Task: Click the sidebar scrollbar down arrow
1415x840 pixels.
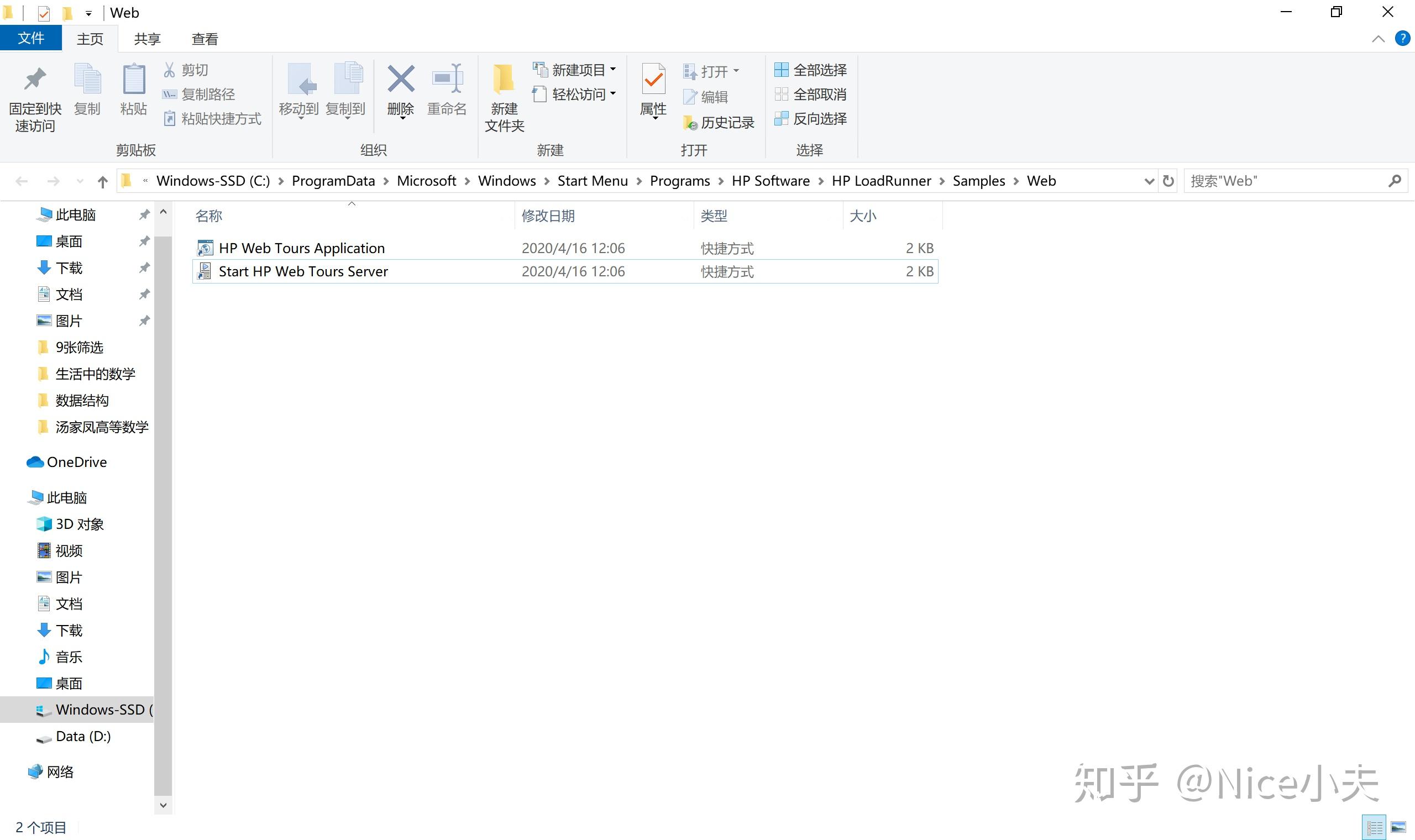Action: click(163, 805)
